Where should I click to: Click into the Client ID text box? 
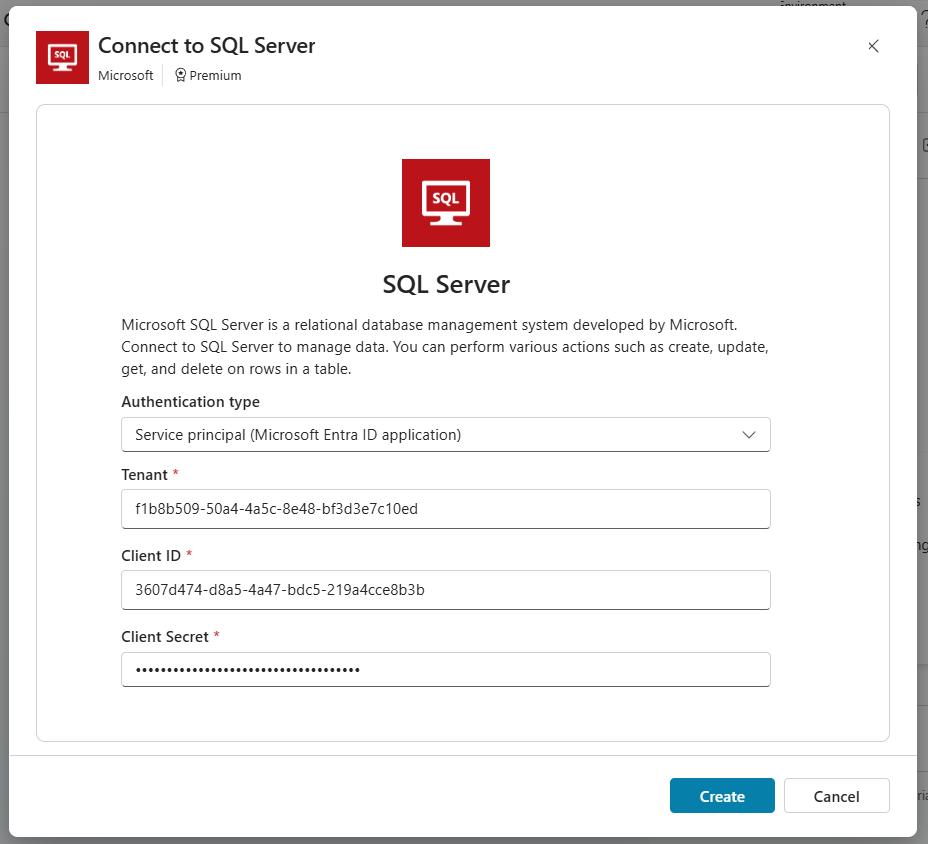pyautogui.click(x=445, y=590)
